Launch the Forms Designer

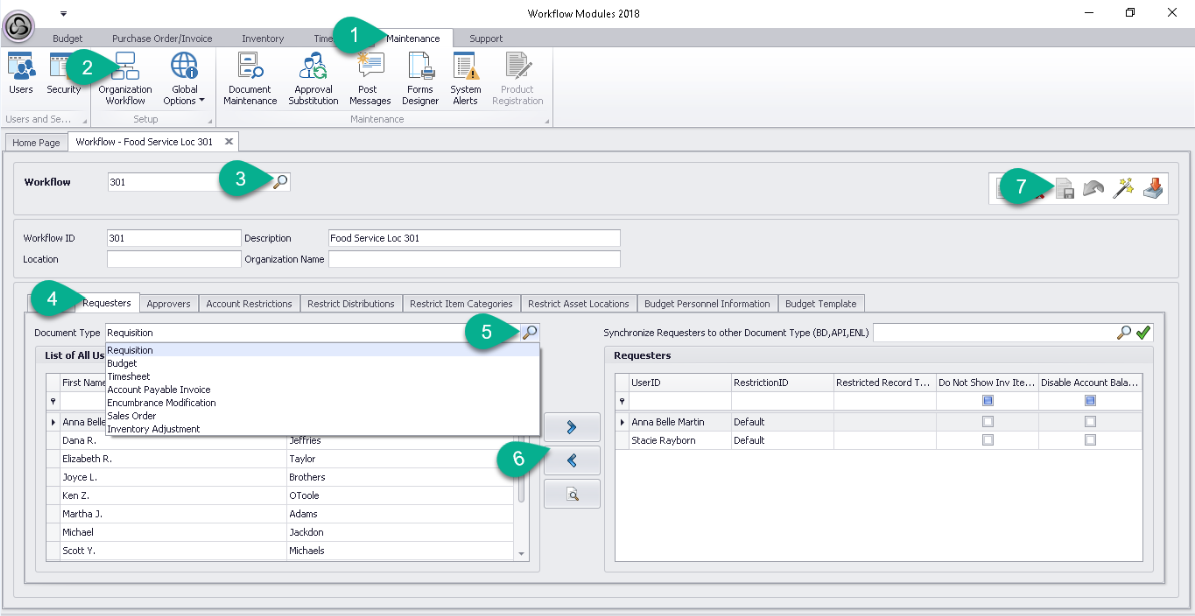tap(421, 79)
